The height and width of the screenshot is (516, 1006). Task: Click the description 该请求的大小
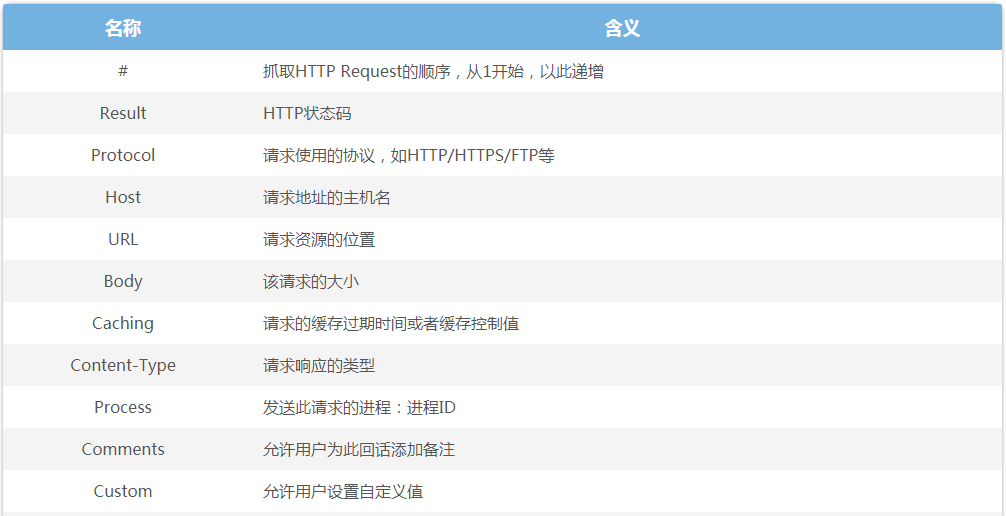311,281
